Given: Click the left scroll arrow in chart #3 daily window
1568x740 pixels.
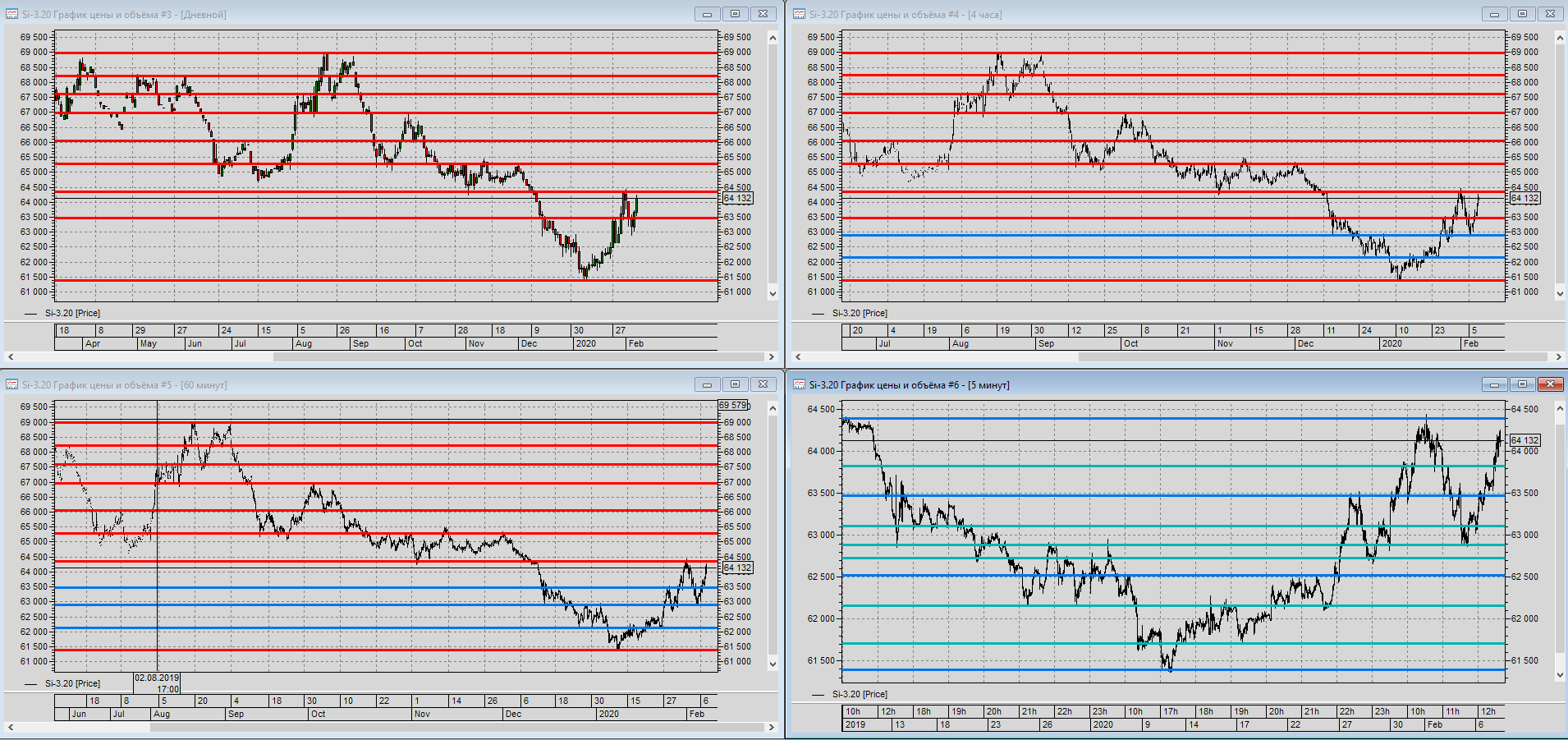Looking at the screenshot, I should 11,356.
